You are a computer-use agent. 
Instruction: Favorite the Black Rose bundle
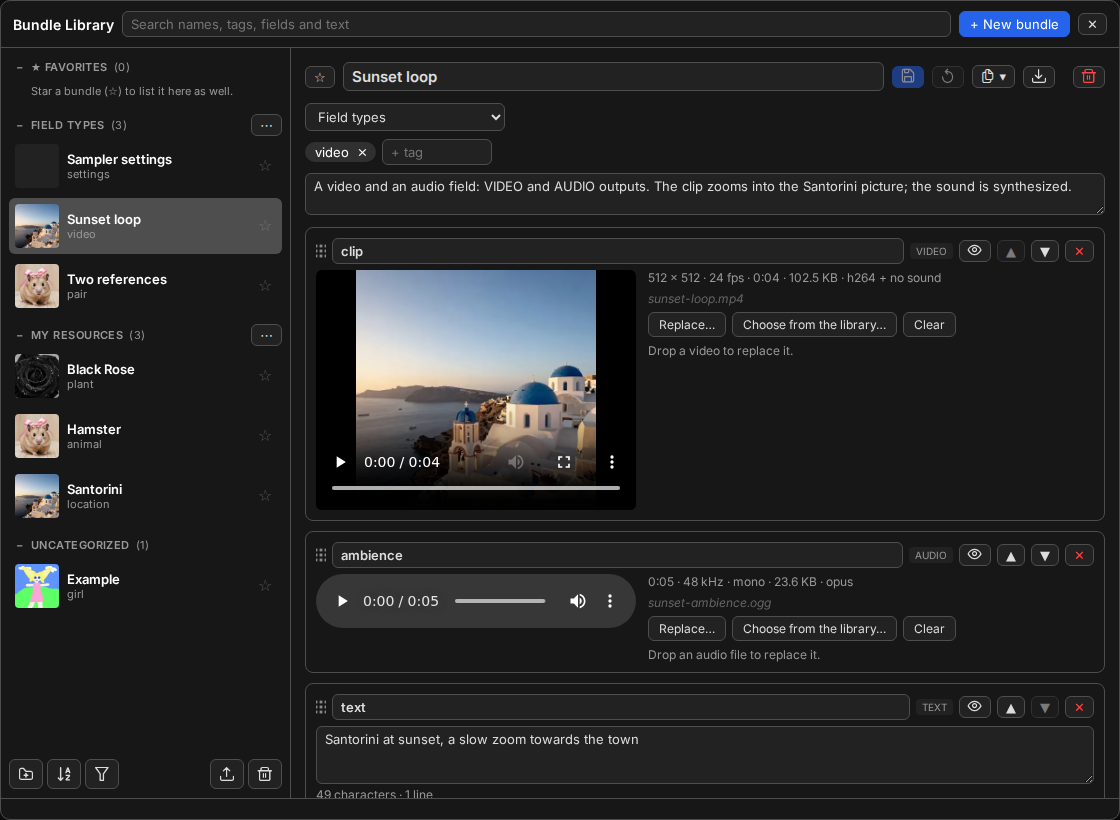(265, 376)
